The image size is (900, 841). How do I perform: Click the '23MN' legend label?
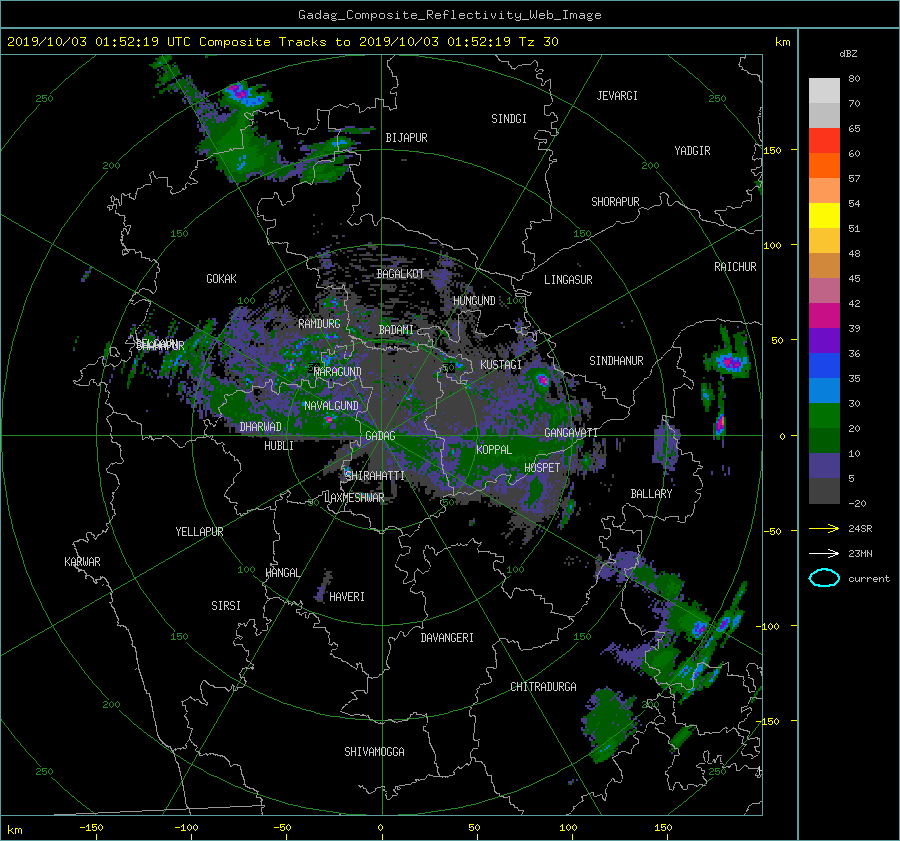pyautogui.click(x=860, y=553)
